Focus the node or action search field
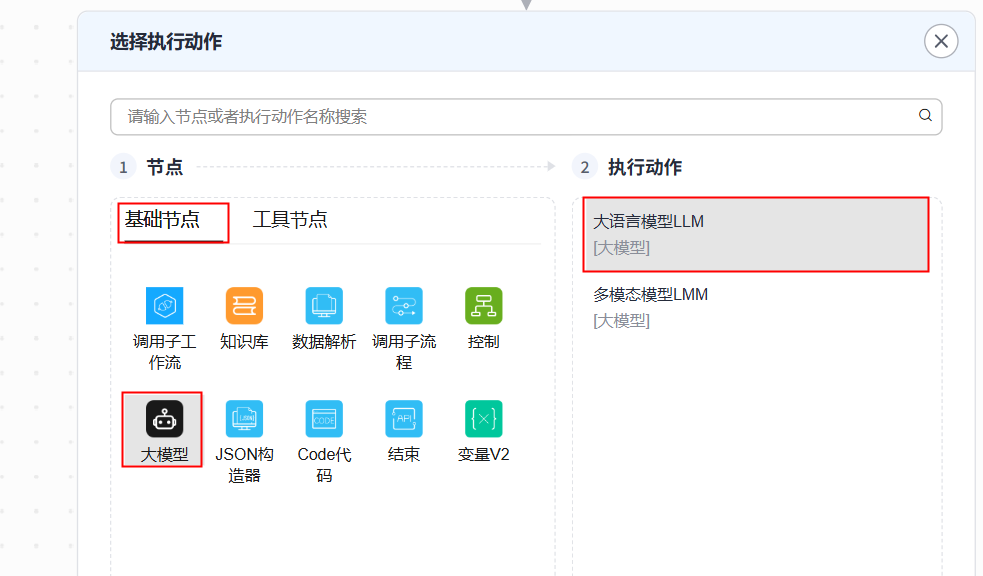983x576 pixels. [x=526, y=117]
